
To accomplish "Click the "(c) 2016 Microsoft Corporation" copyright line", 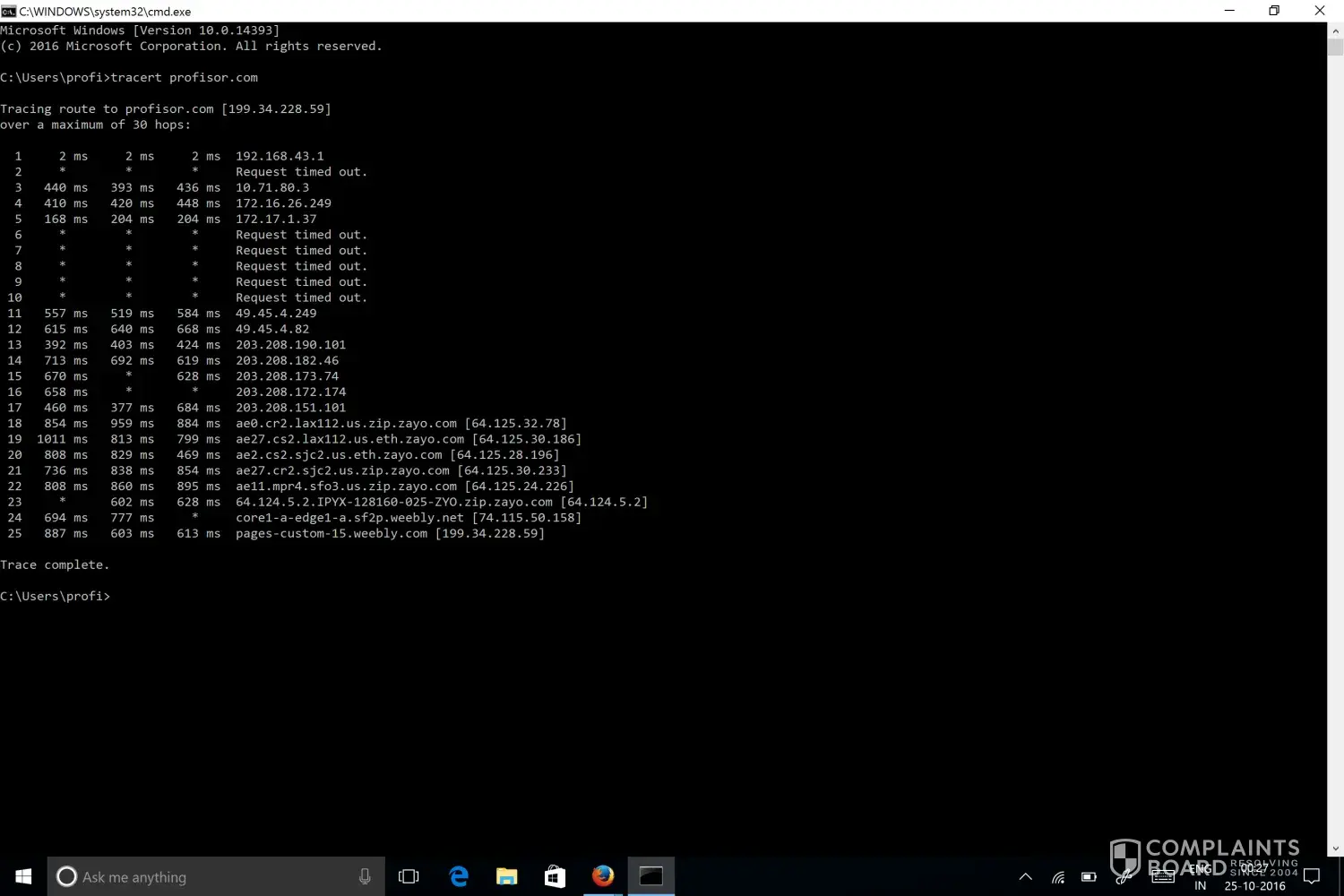I will 191,47.
